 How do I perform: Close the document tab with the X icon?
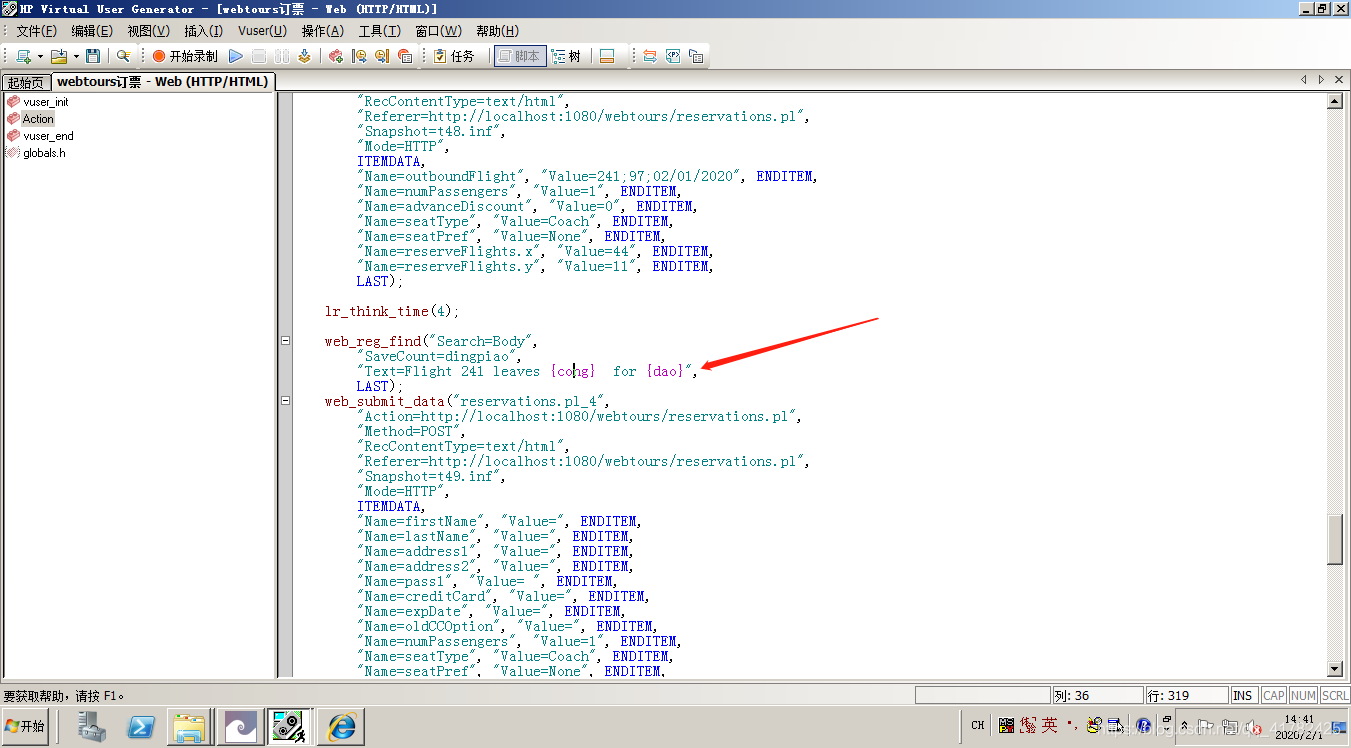[x=1340, y=80]
